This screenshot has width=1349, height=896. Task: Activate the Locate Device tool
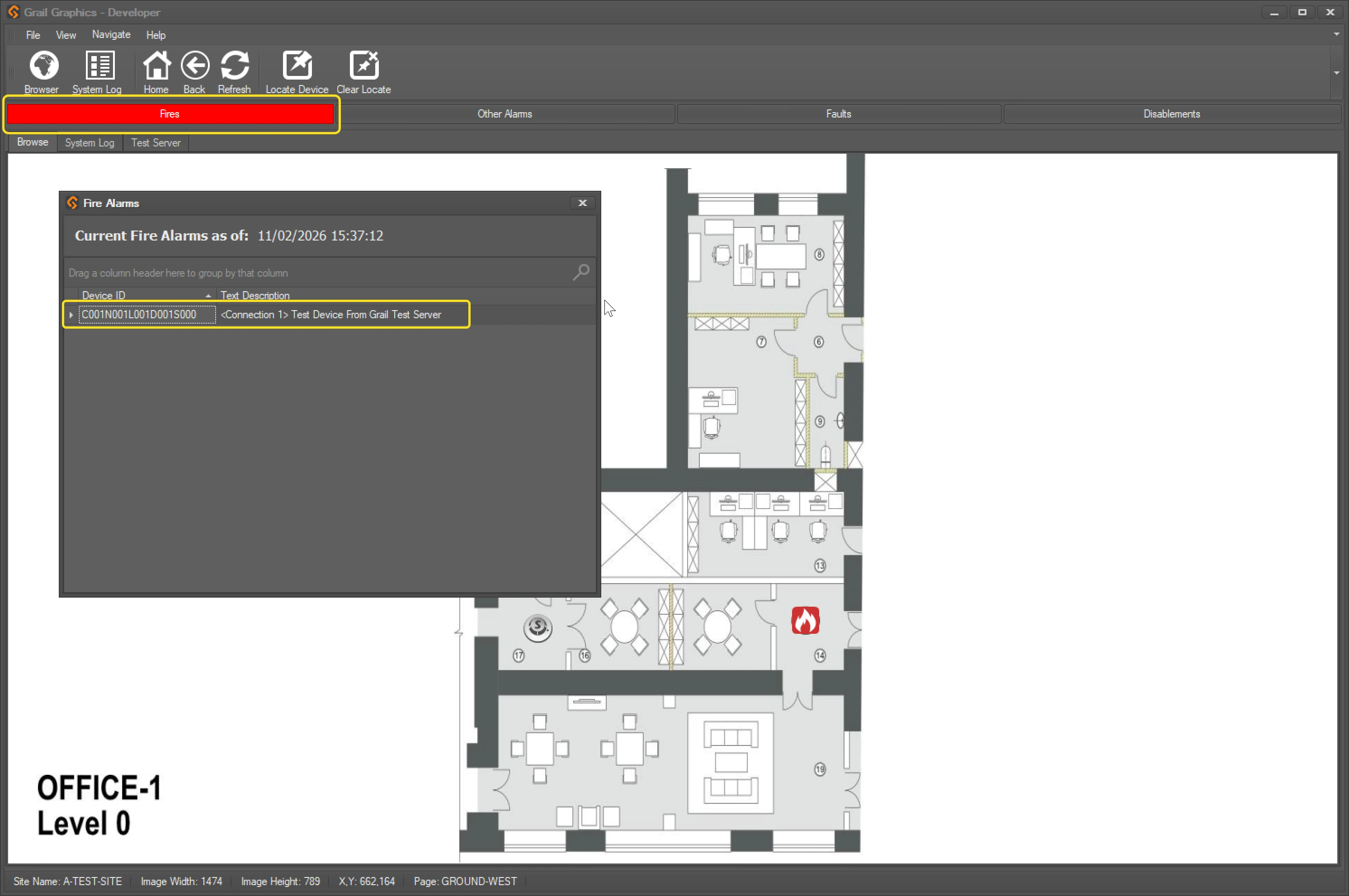tap(297, 72)
